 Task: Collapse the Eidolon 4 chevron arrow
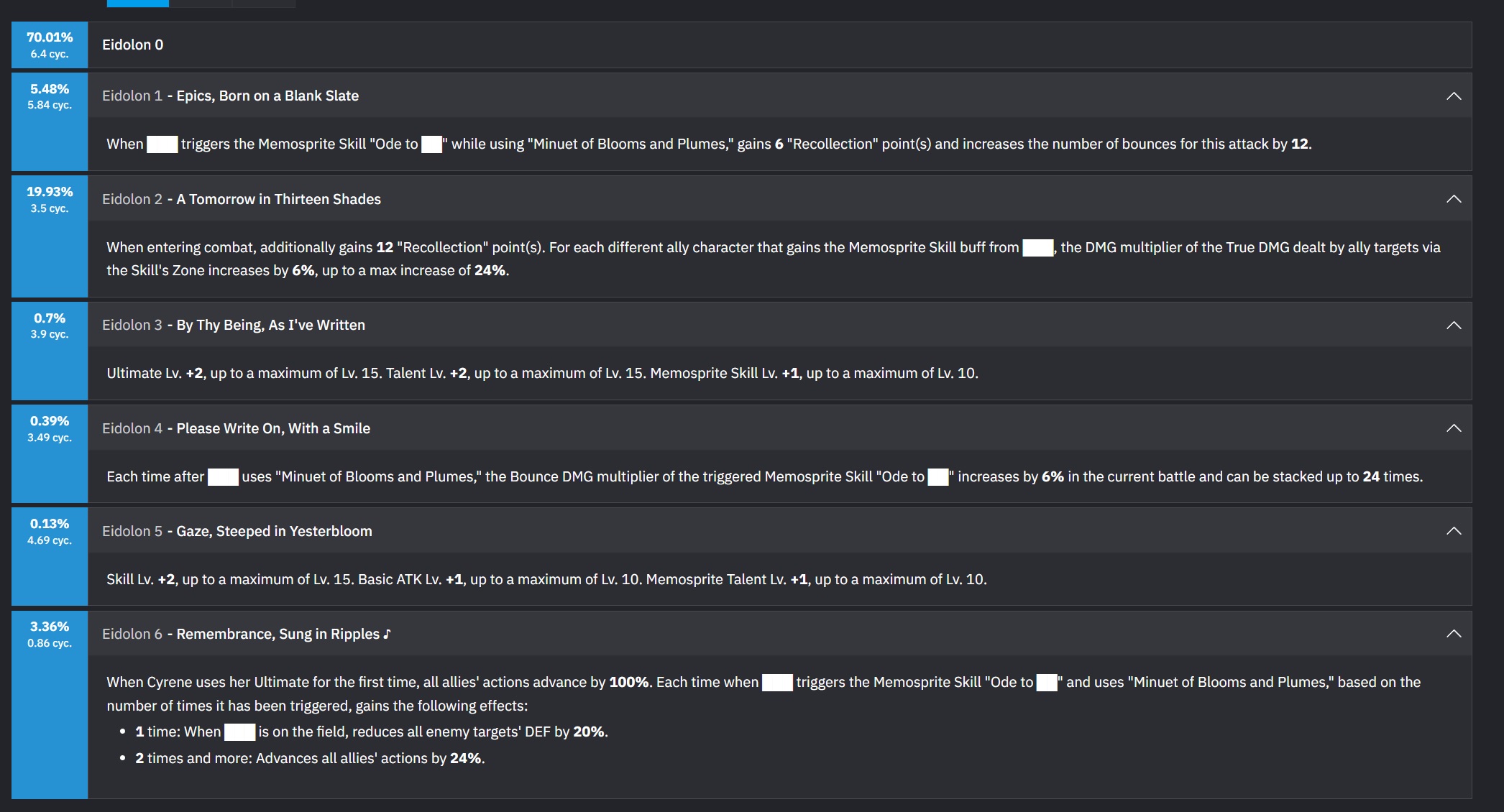[x=1454, y=428]
